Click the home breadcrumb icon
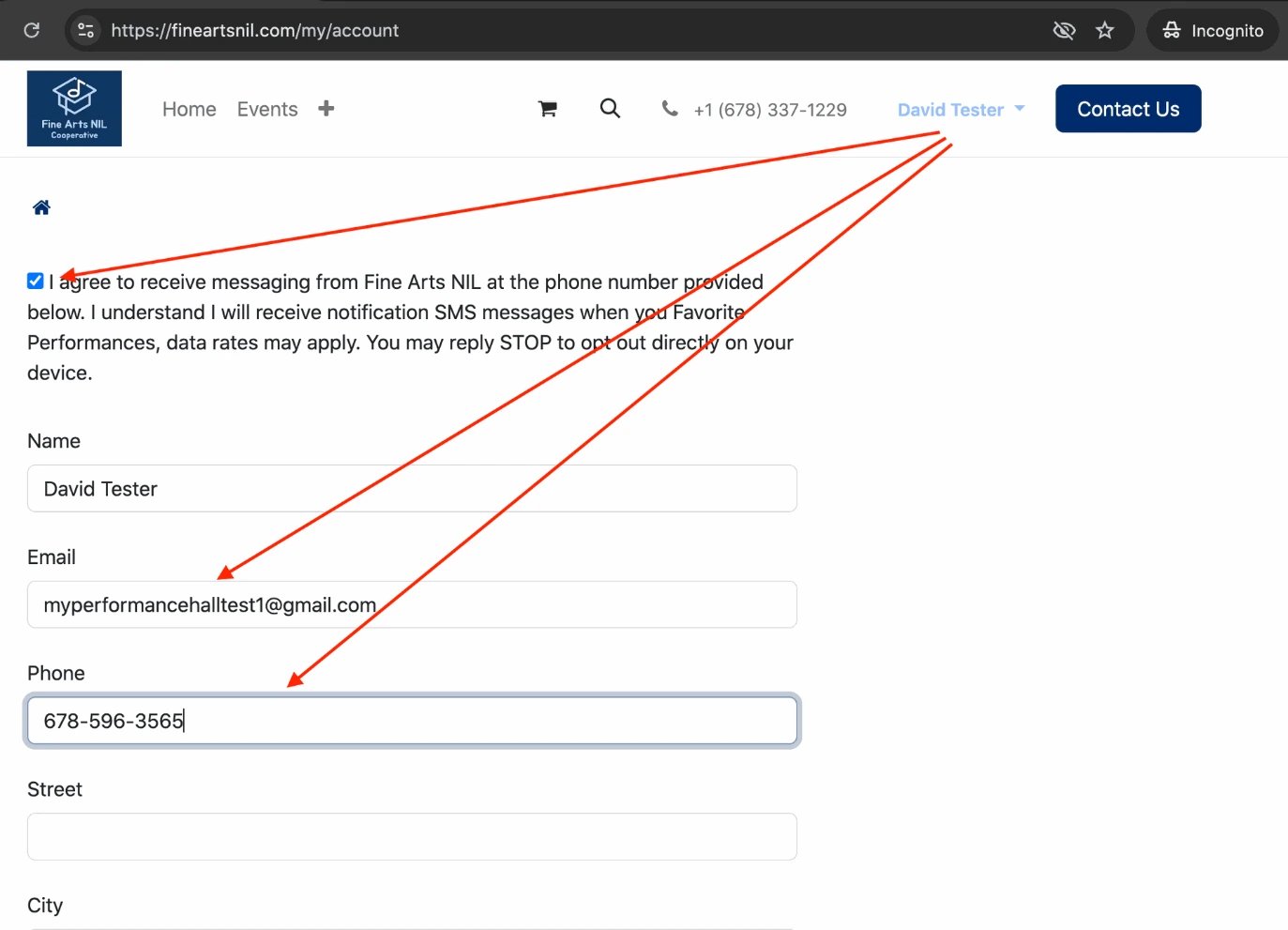Viewport: 1288px width, 930px height. click(x=41, y=207)
